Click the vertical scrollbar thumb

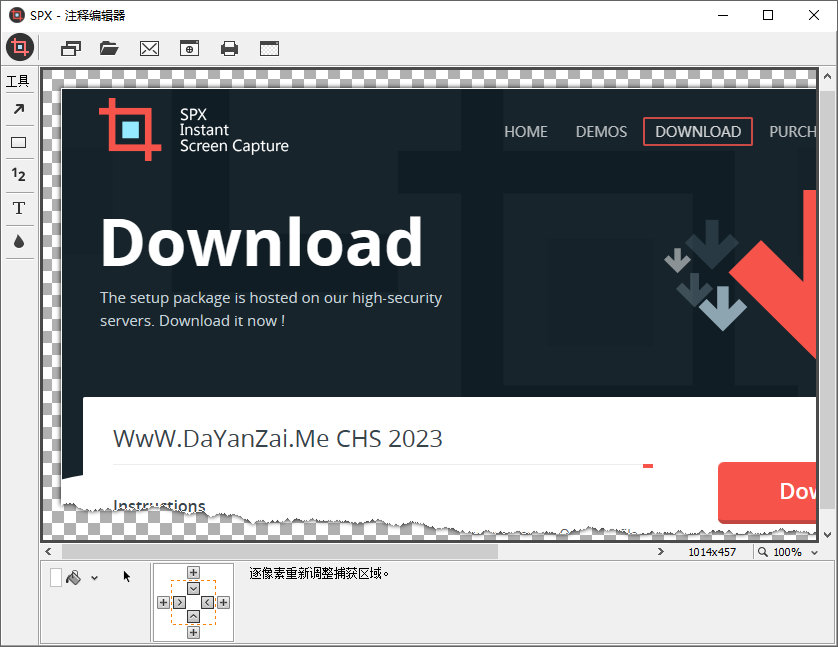[x=827, y=300]
